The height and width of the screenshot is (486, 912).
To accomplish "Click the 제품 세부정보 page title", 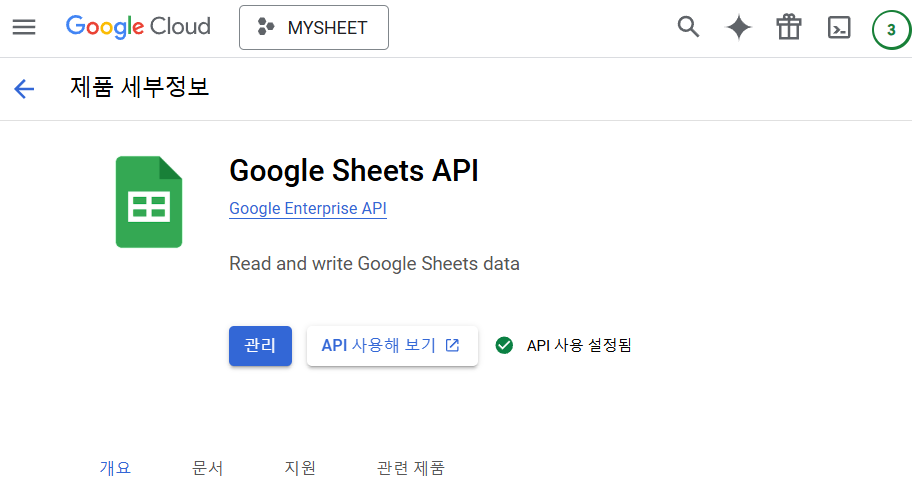I will coord(140,87).
